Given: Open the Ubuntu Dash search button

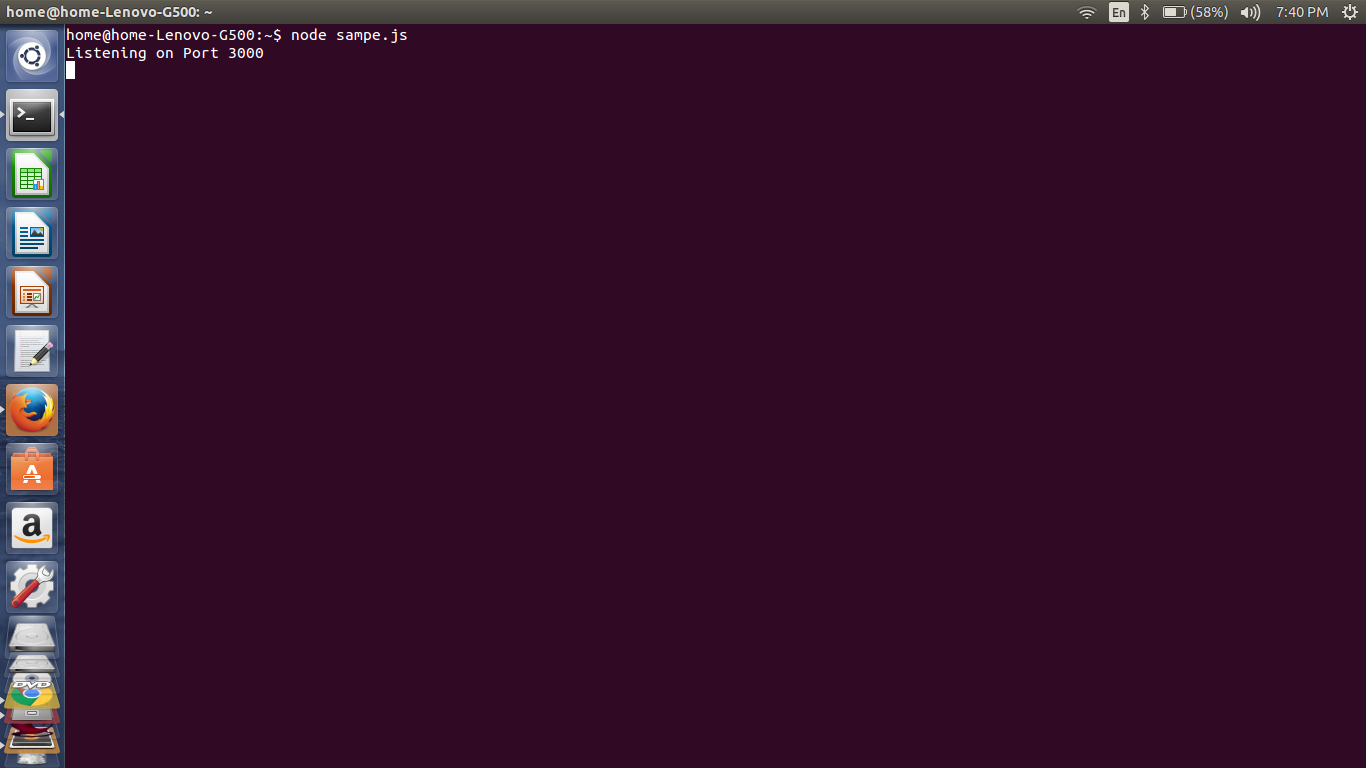Looking at the screenshot, I should coord(32,57).
